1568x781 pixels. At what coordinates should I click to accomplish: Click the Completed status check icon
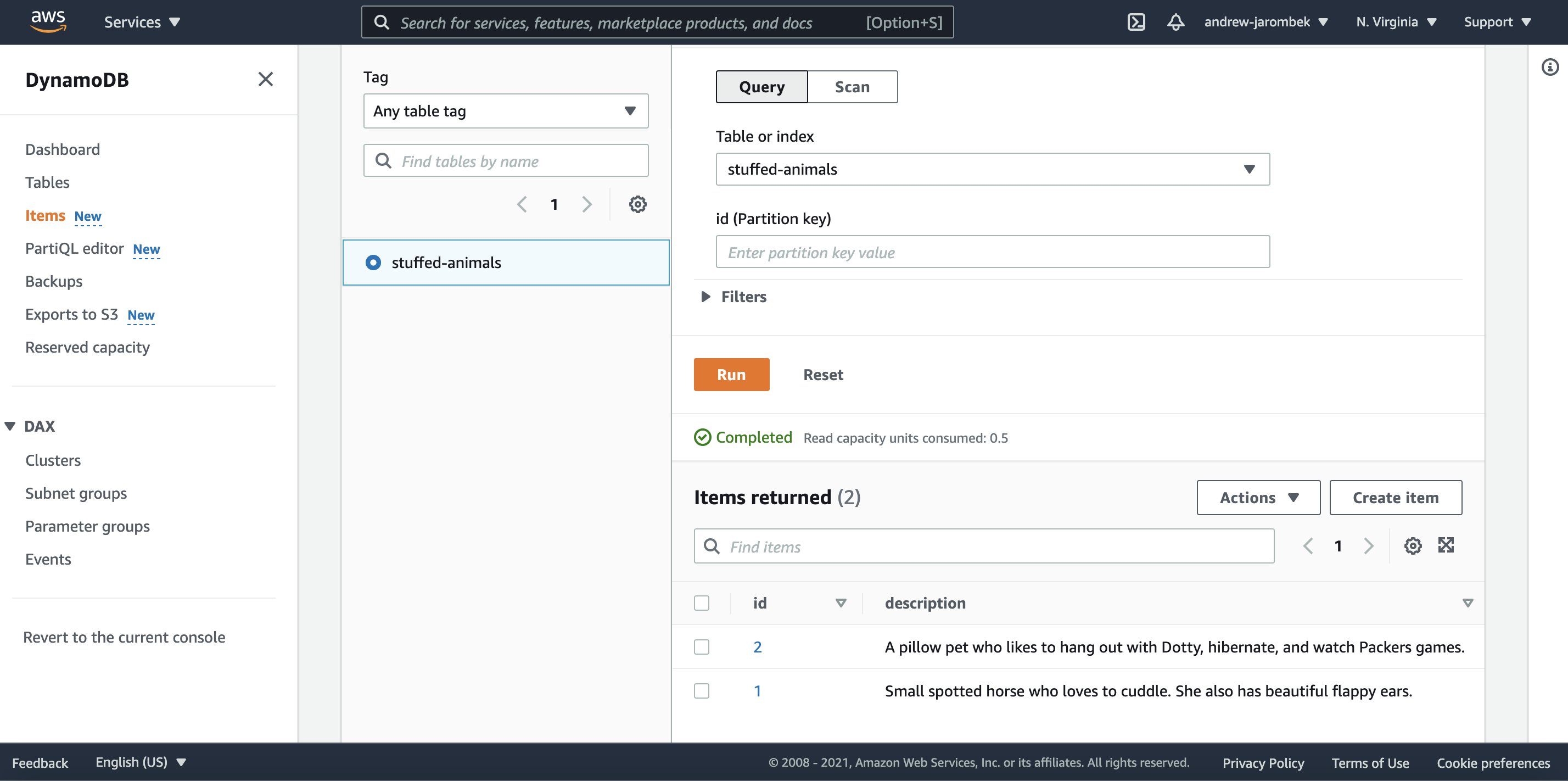point(702,437)
